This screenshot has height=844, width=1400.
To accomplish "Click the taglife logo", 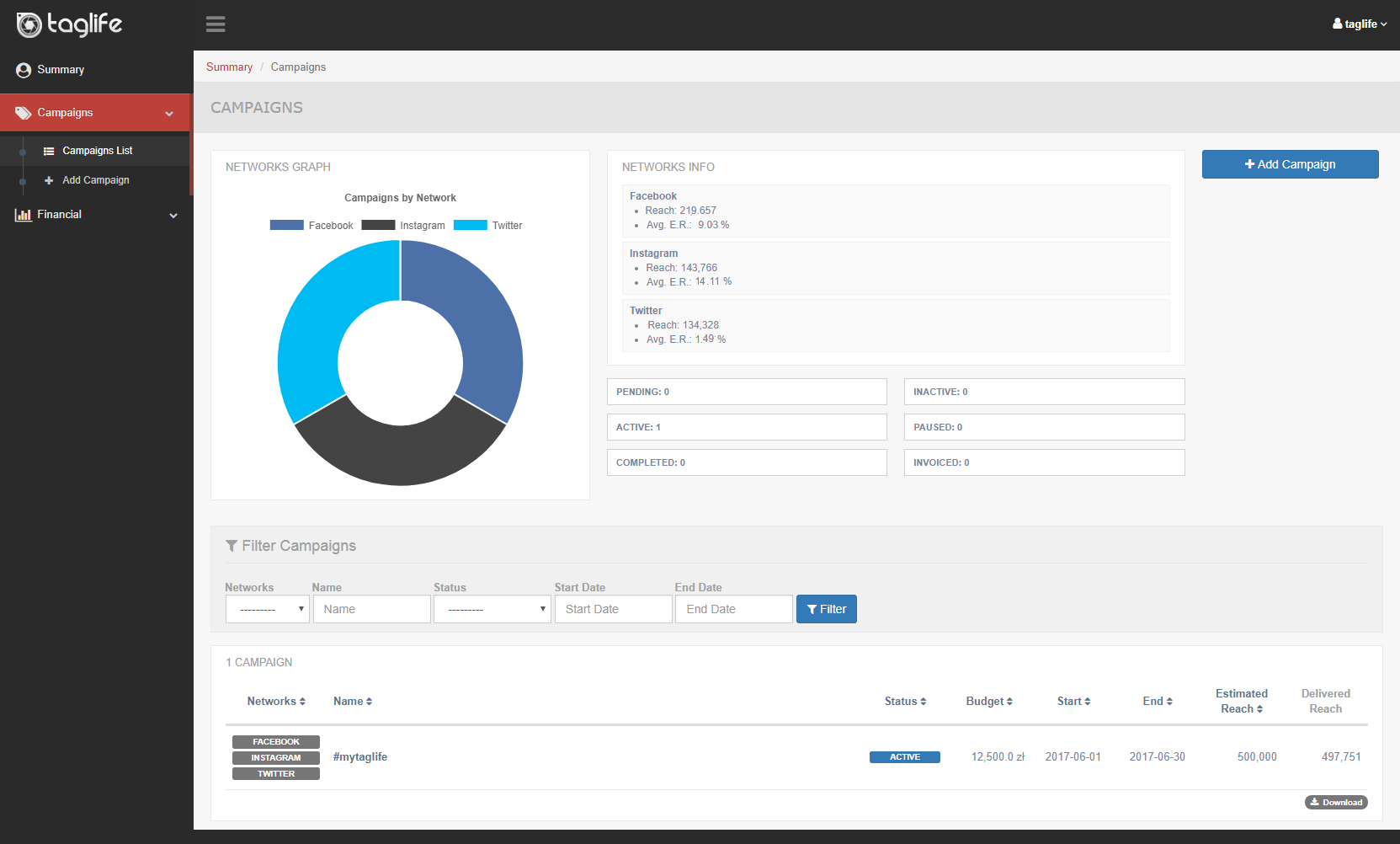I will click(x=69, y=24).
